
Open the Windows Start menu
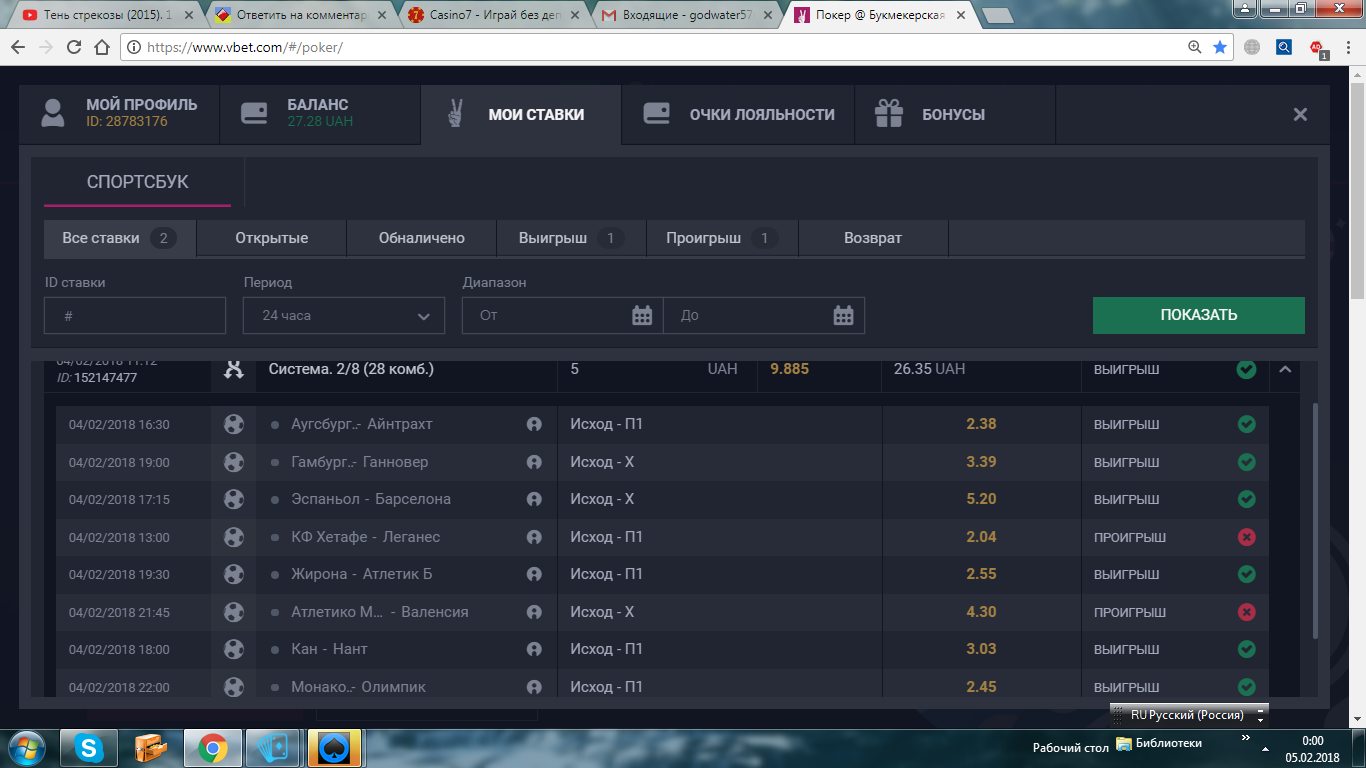pyautogui.click(x=26, y=747)
